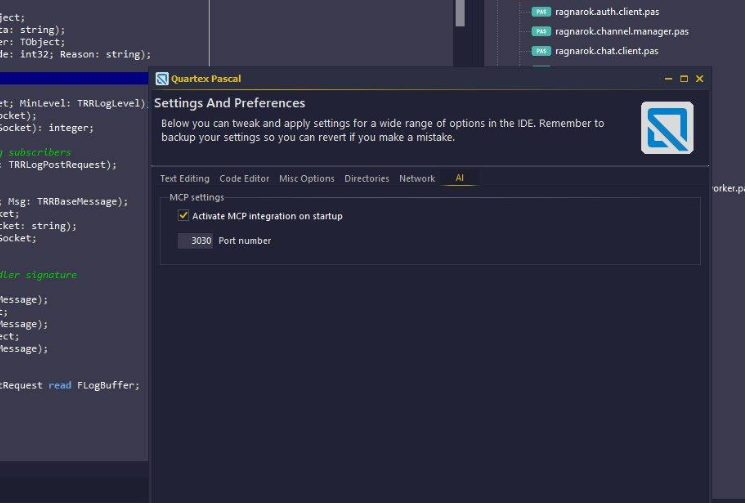
Task: Click the code editor vertical scrollbar thumb
Action: tap(460, 12)
